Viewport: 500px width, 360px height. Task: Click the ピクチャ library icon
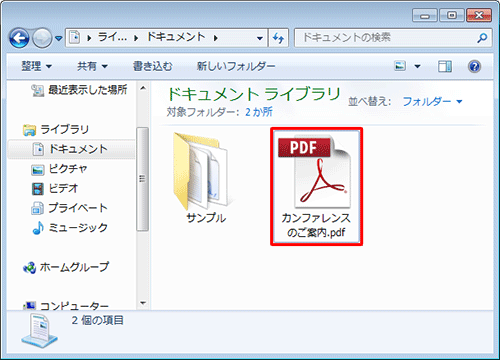click(38, 170)
